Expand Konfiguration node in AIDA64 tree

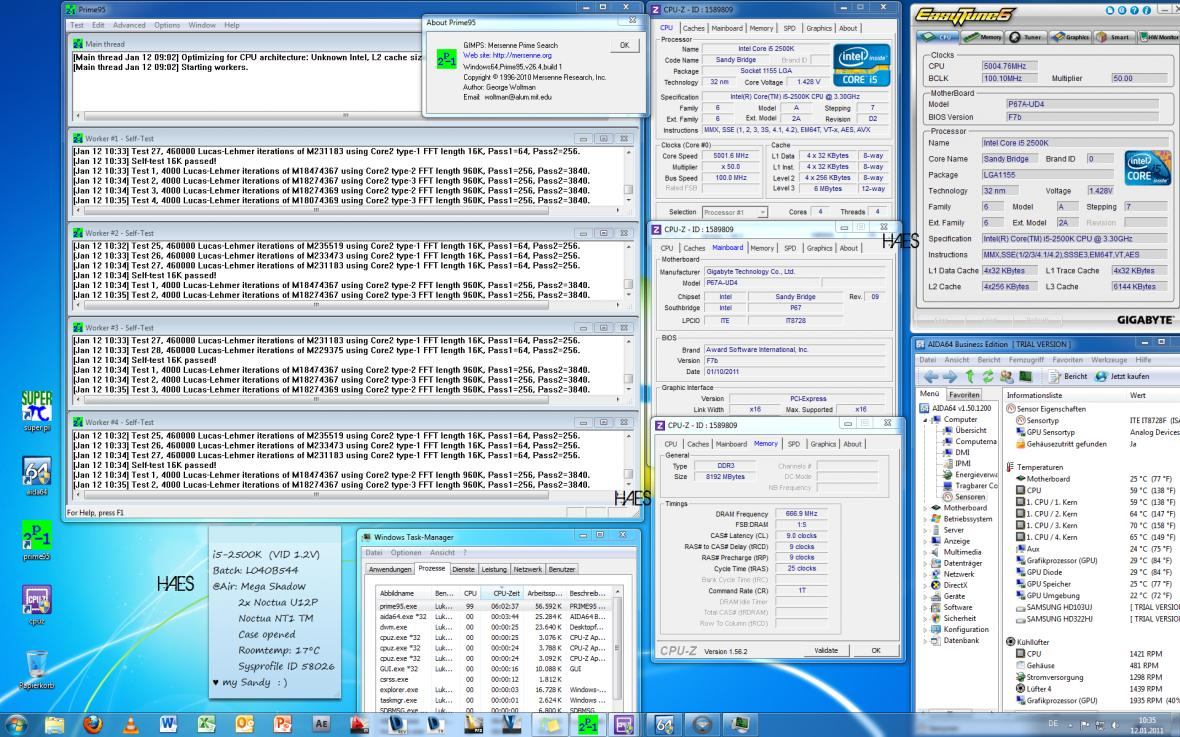click(x=926, y=629)
